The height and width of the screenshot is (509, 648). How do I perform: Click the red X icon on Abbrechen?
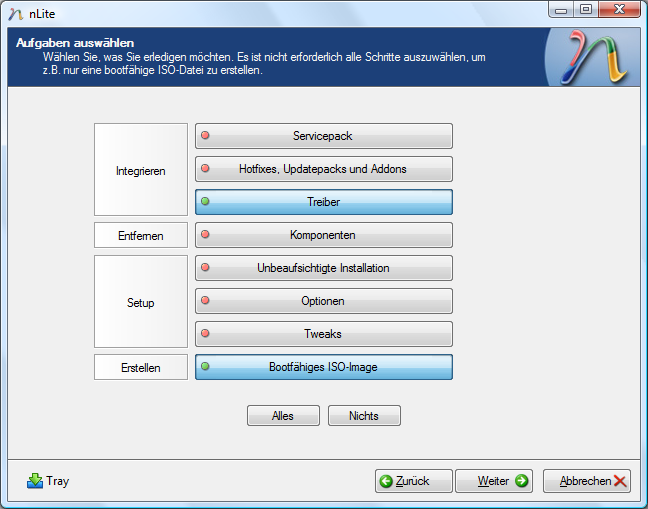pyautogui.click(x=621, y=481)
